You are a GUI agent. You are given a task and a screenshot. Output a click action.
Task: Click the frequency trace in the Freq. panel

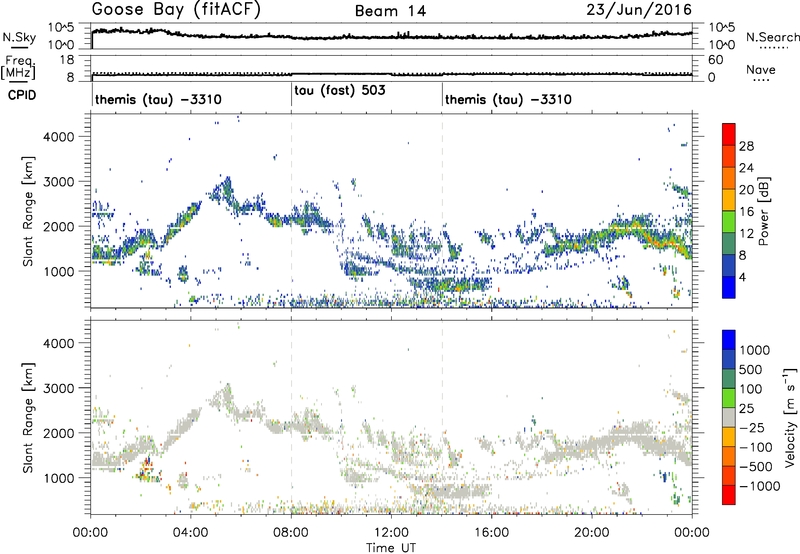(391, 74)
